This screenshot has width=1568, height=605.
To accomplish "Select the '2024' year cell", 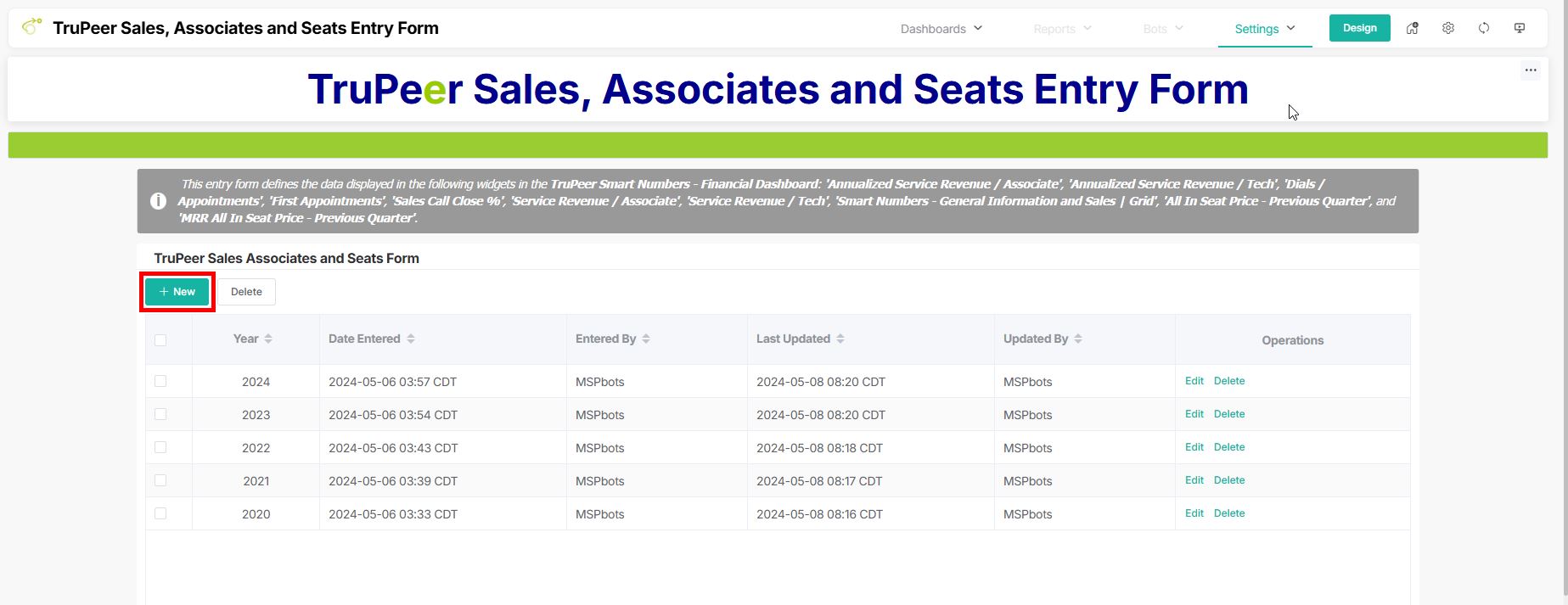I will pyautogui.click(x=256, y=382).
